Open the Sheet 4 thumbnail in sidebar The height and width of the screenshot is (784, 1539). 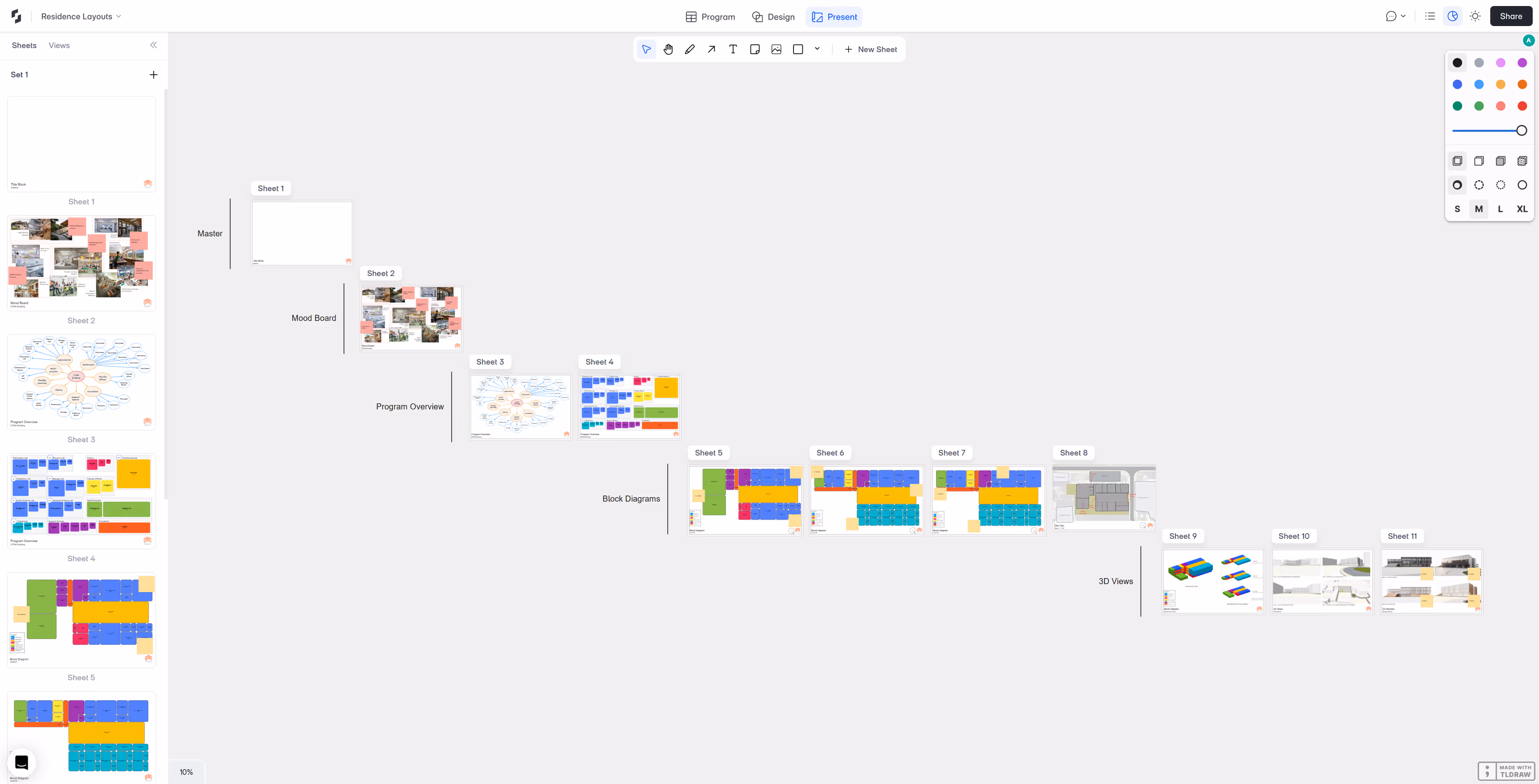(x=81, y=501)
